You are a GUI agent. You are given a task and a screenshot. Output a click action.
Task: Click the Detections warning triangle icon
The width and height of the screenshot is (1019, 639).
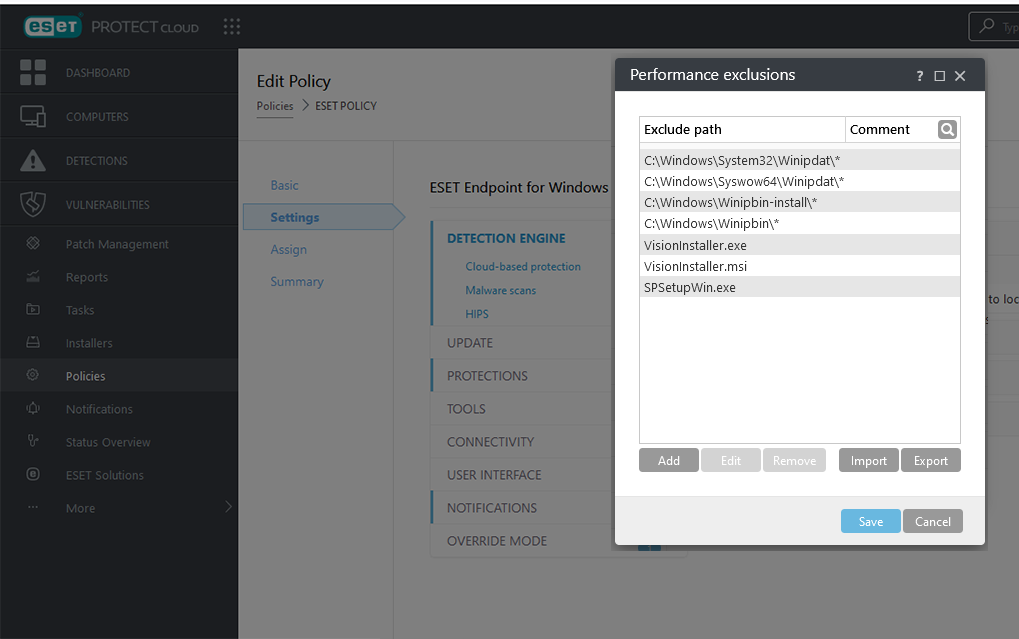click(32, 161)
